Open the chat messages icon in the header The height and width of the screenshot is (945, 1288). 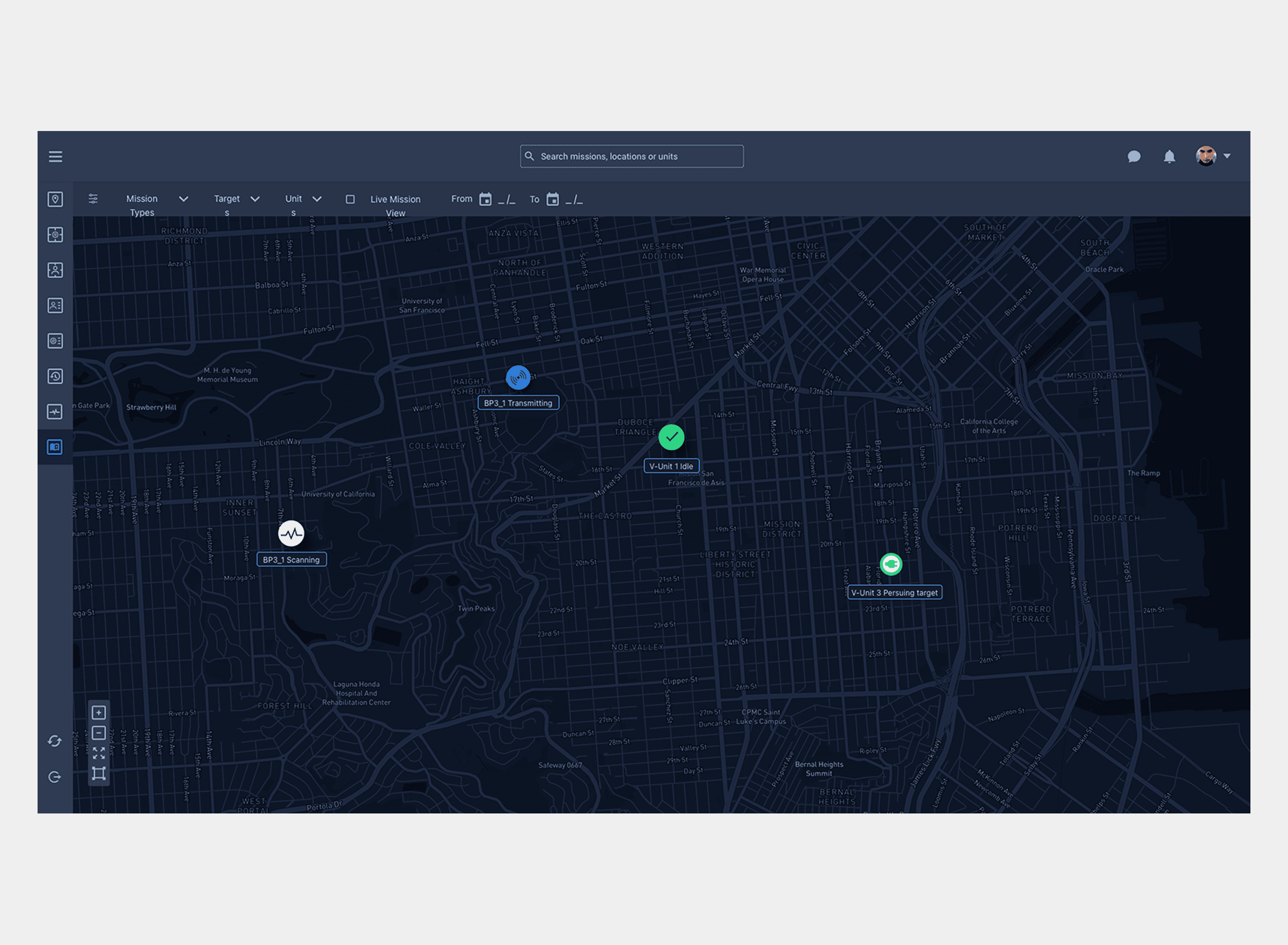pyautogui.click(x=1134, y=156)
